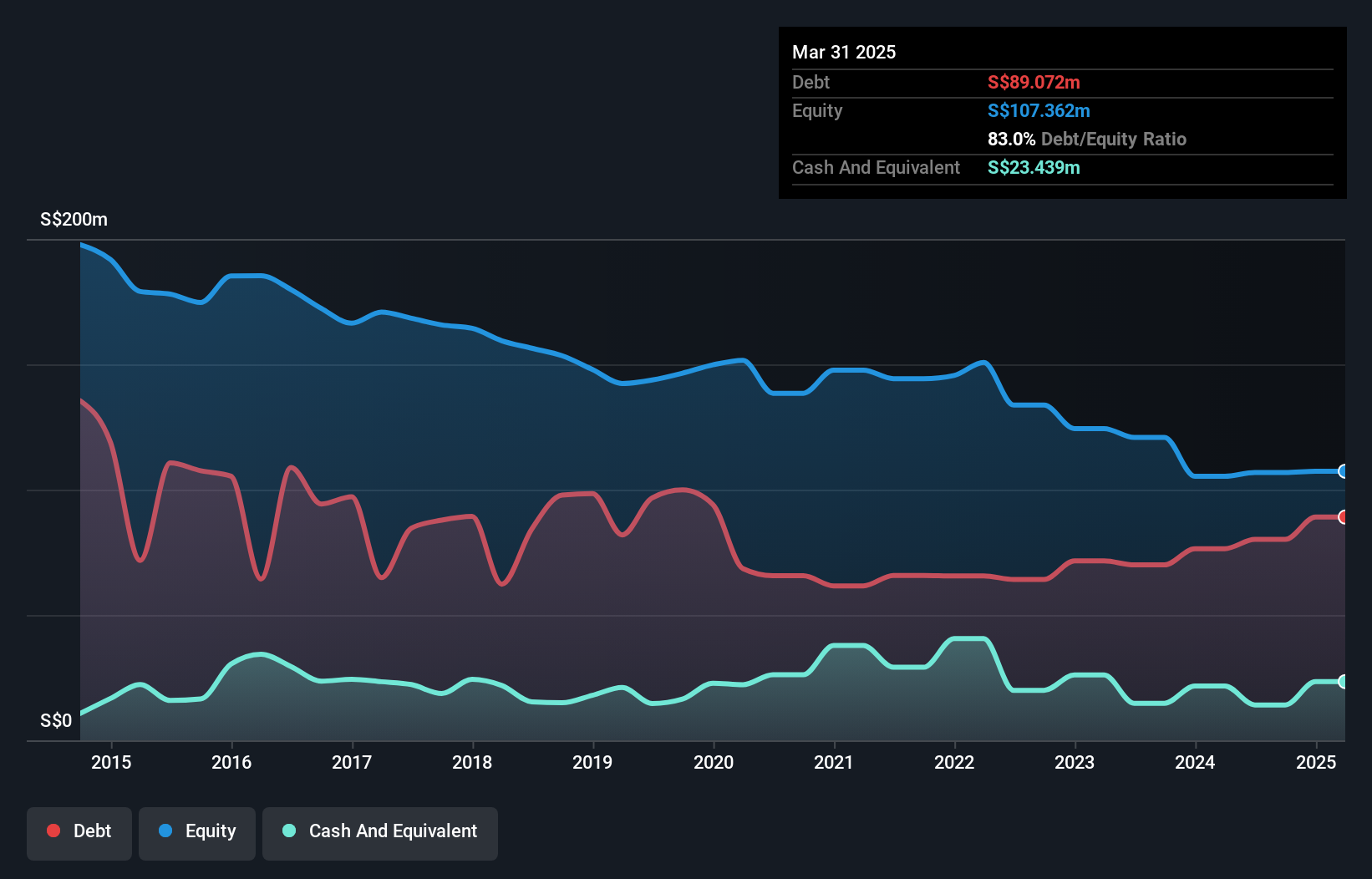The height and width of the screenshot is (879, 1372).
Task: Click the S$89.072m Debt value in the tooltip
Action: point(1034,82)
